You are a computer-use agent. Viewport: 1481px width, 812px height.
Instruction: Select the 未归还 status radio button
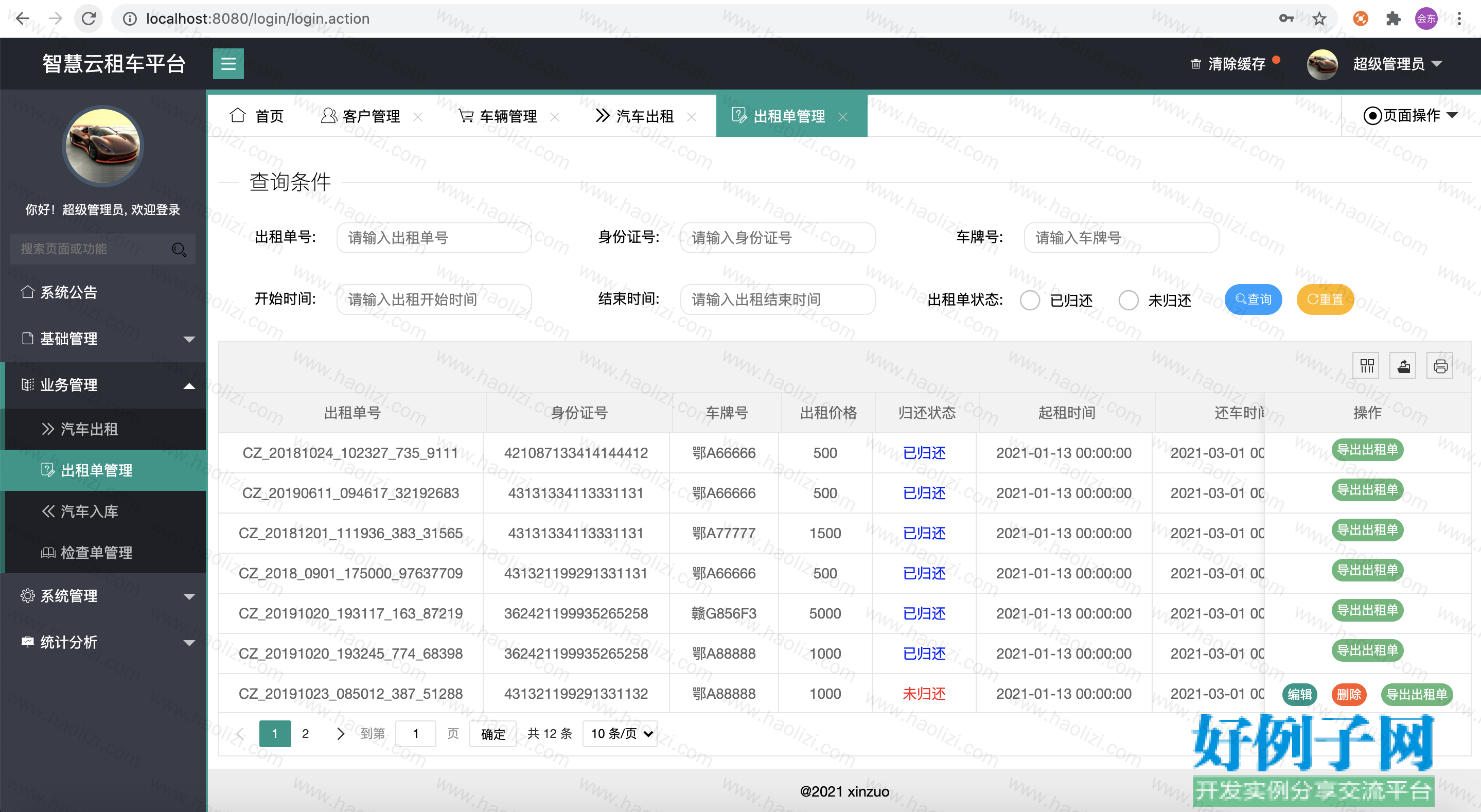point(1128,299)
